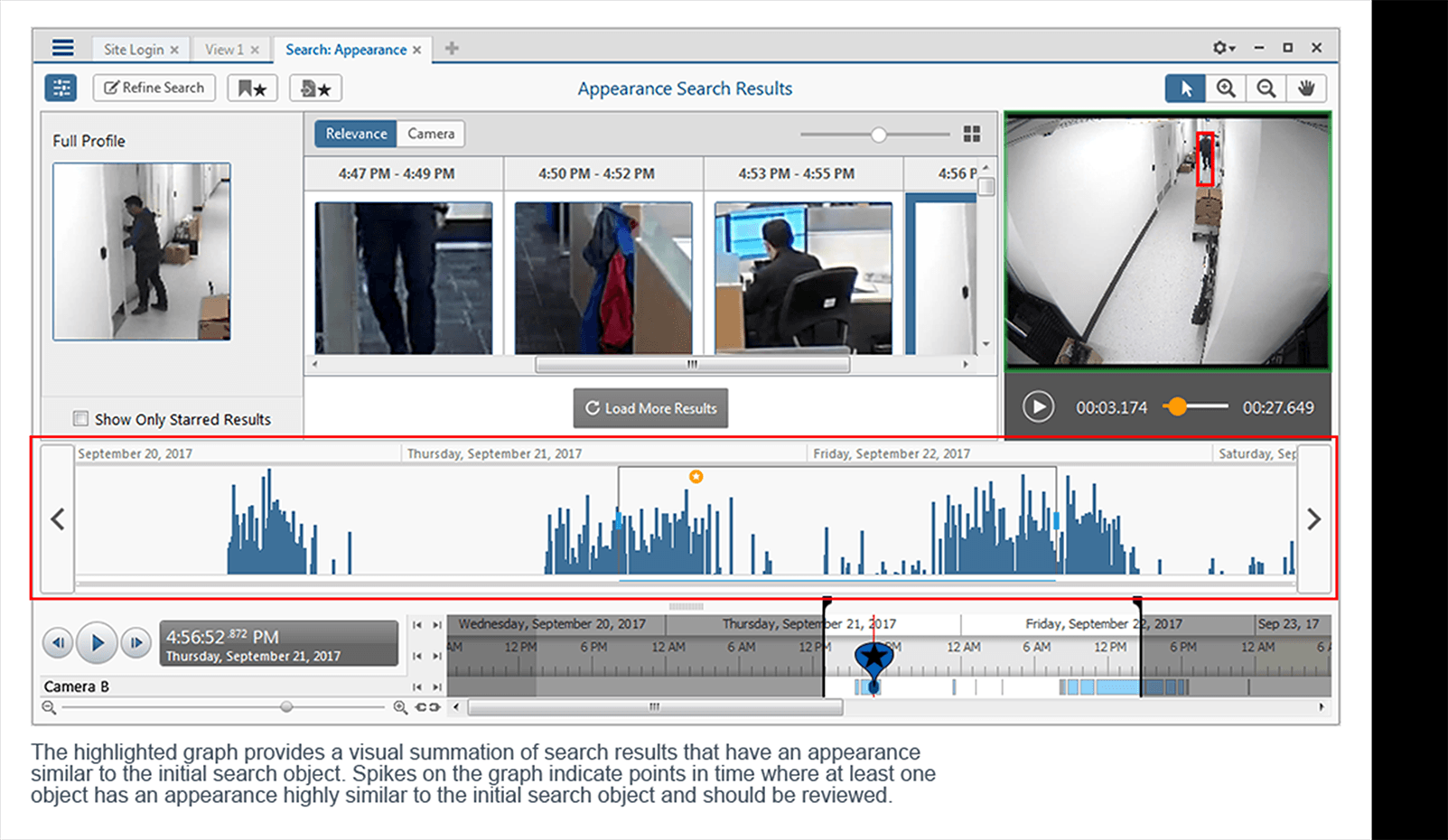Click the timeline horizontal scrollbar thumb
The width and height of the screenshot is (1448, 840).
pos(655,707)
